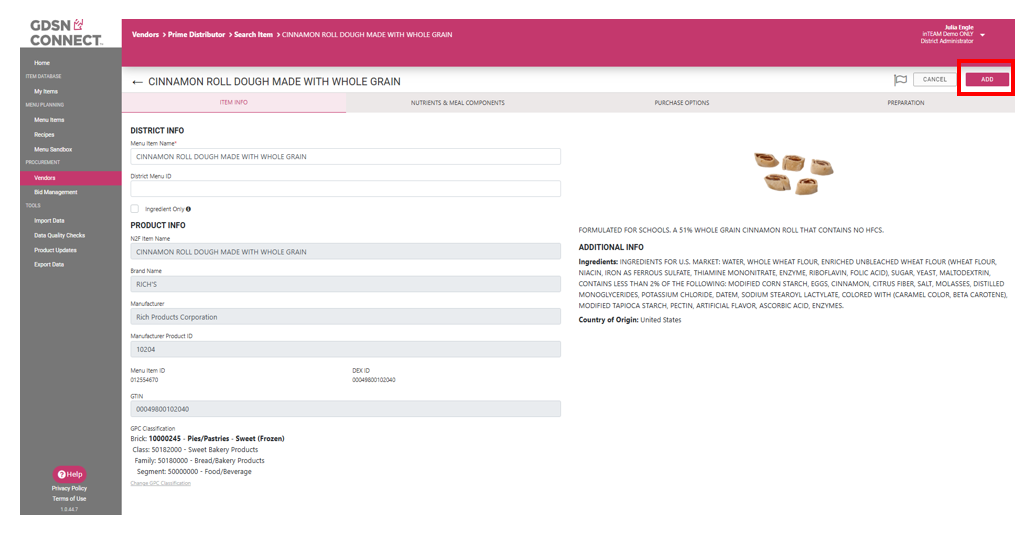The width and height of the screenshot is (1029, 533).
Task: Click the ADD button
Action: click(x=987, y=79)
